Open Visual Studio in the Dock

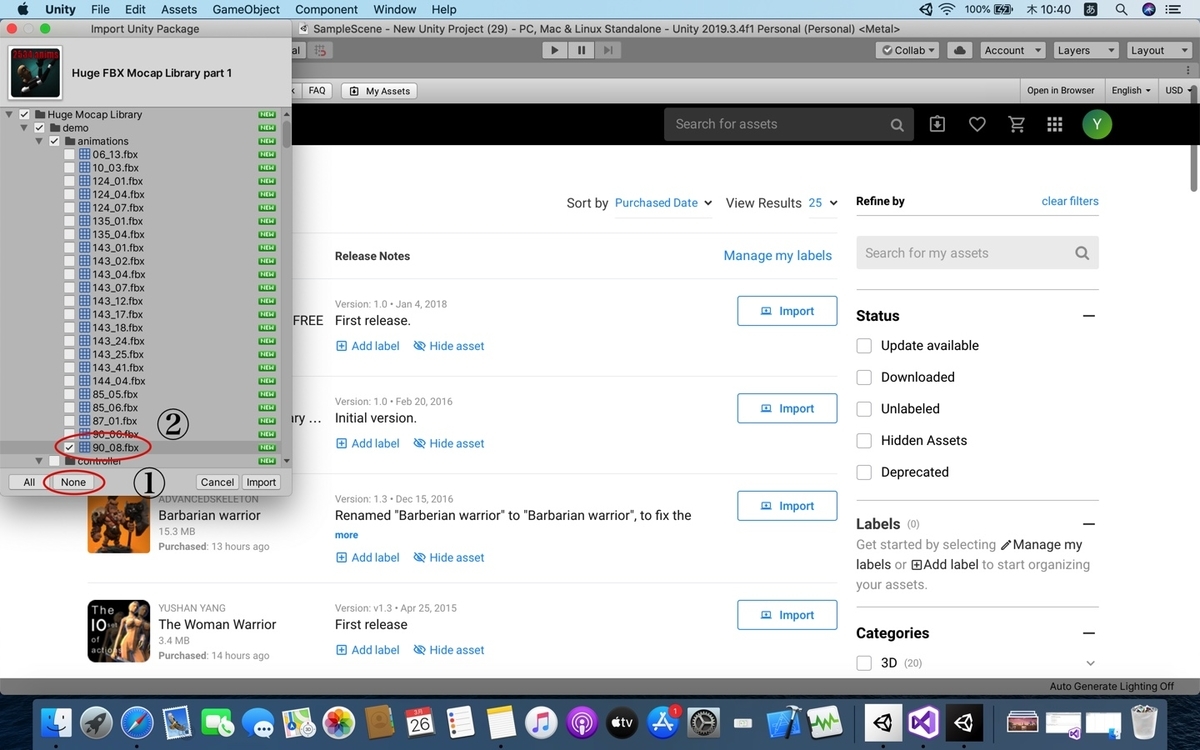(925, 722)
